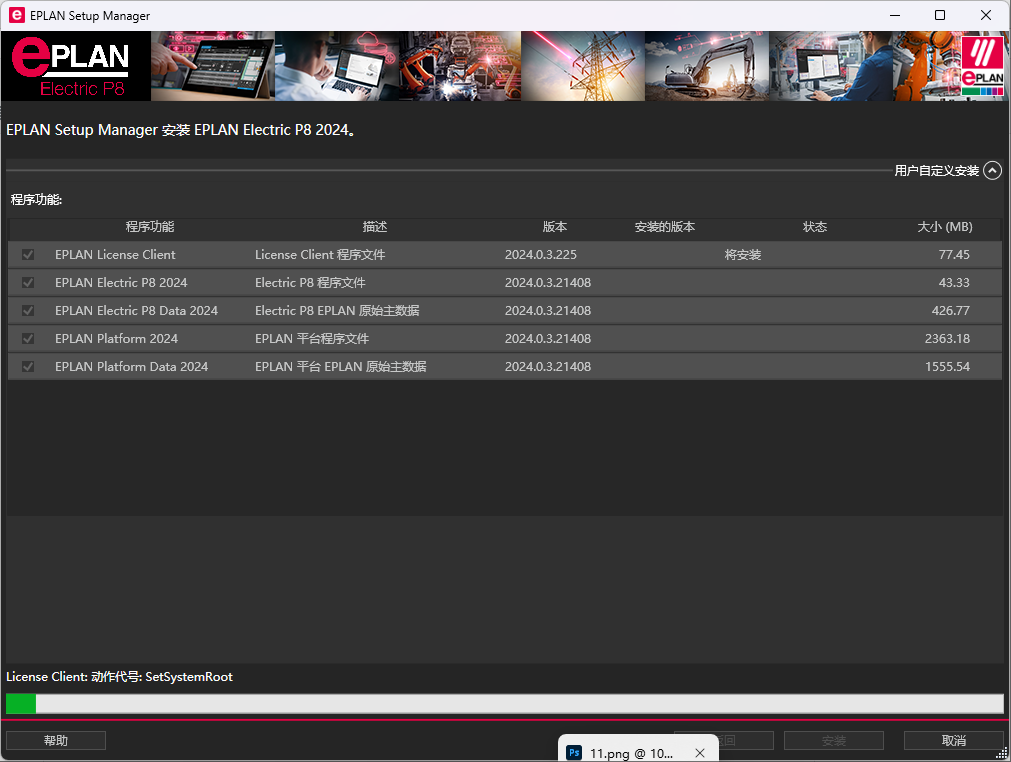Sort by the 大小 (MB) column header
Screen dimensions: 1011x762
pos(944,227)
